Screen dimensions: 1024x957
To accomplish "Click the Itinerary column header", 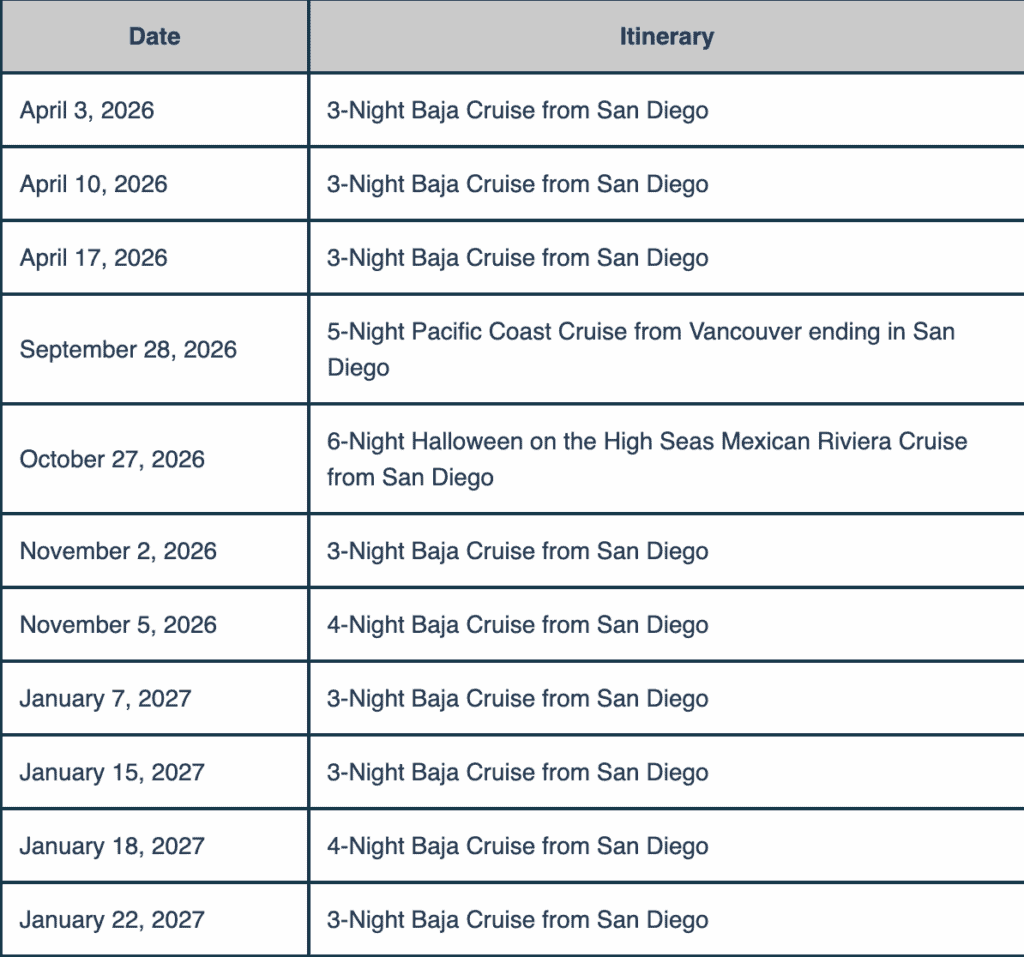I will [666, 37].
